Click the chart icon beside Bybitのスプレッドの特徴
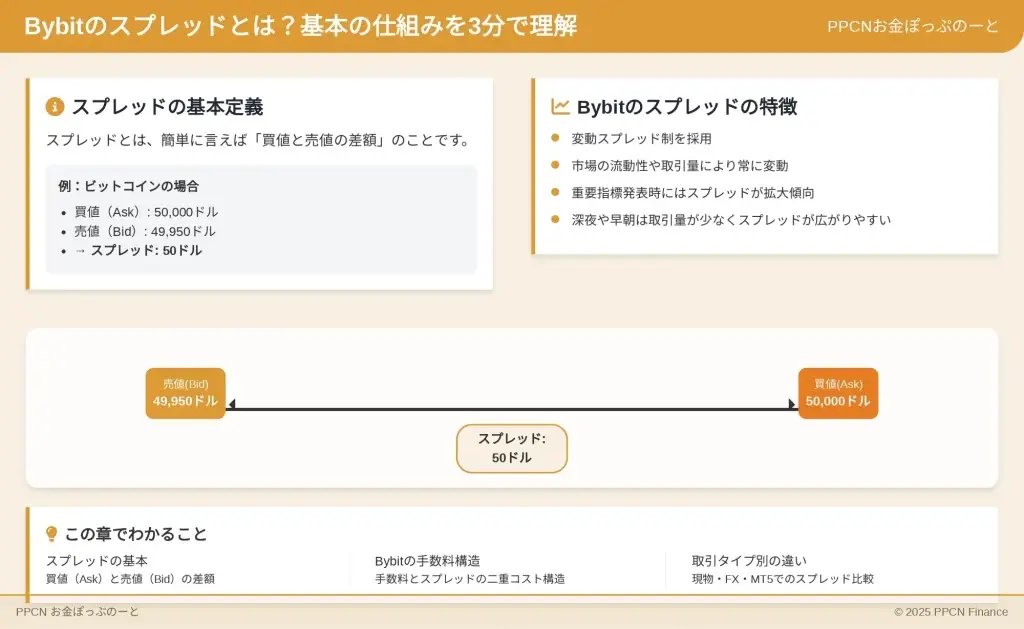 point(560,107)
